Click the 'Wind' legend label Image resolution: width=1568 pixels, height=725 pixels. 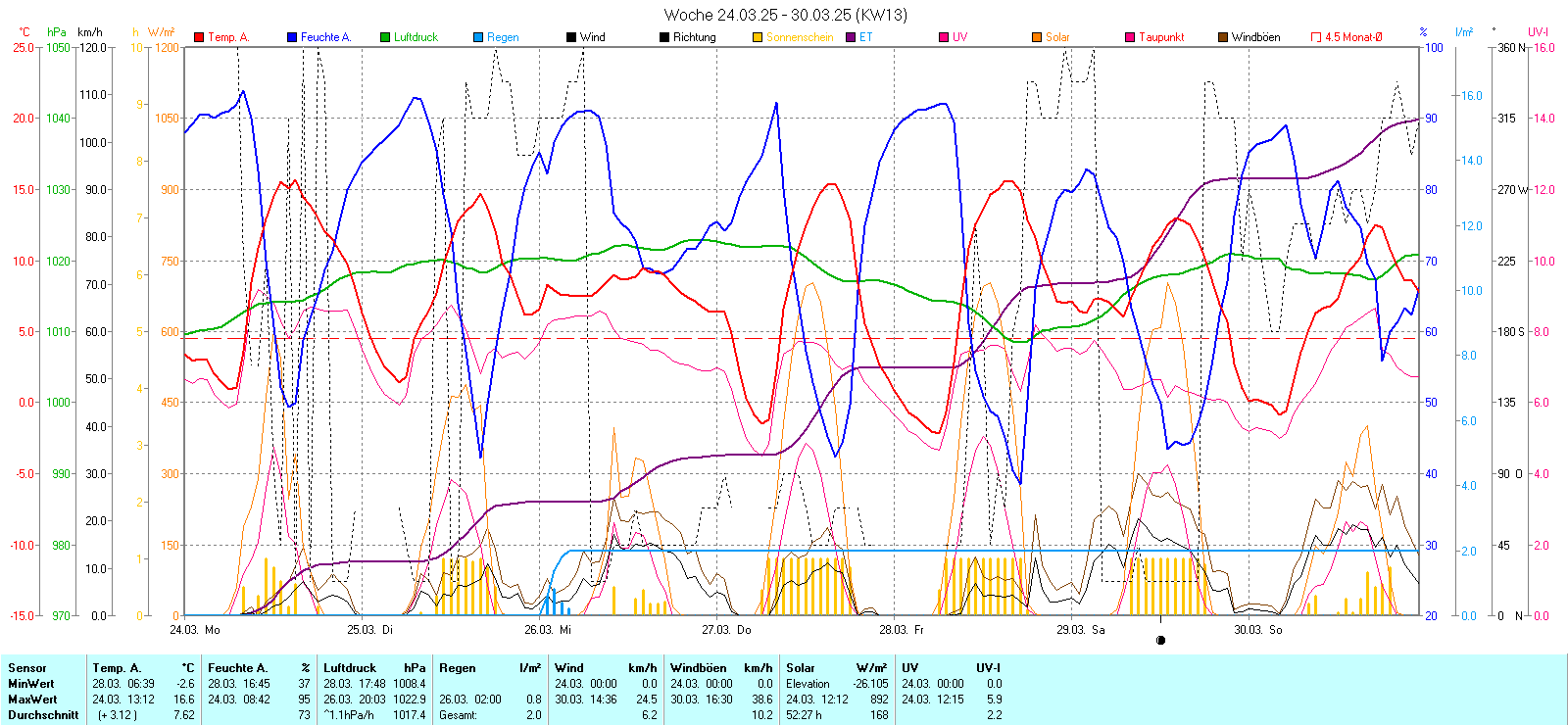point(592,37)
